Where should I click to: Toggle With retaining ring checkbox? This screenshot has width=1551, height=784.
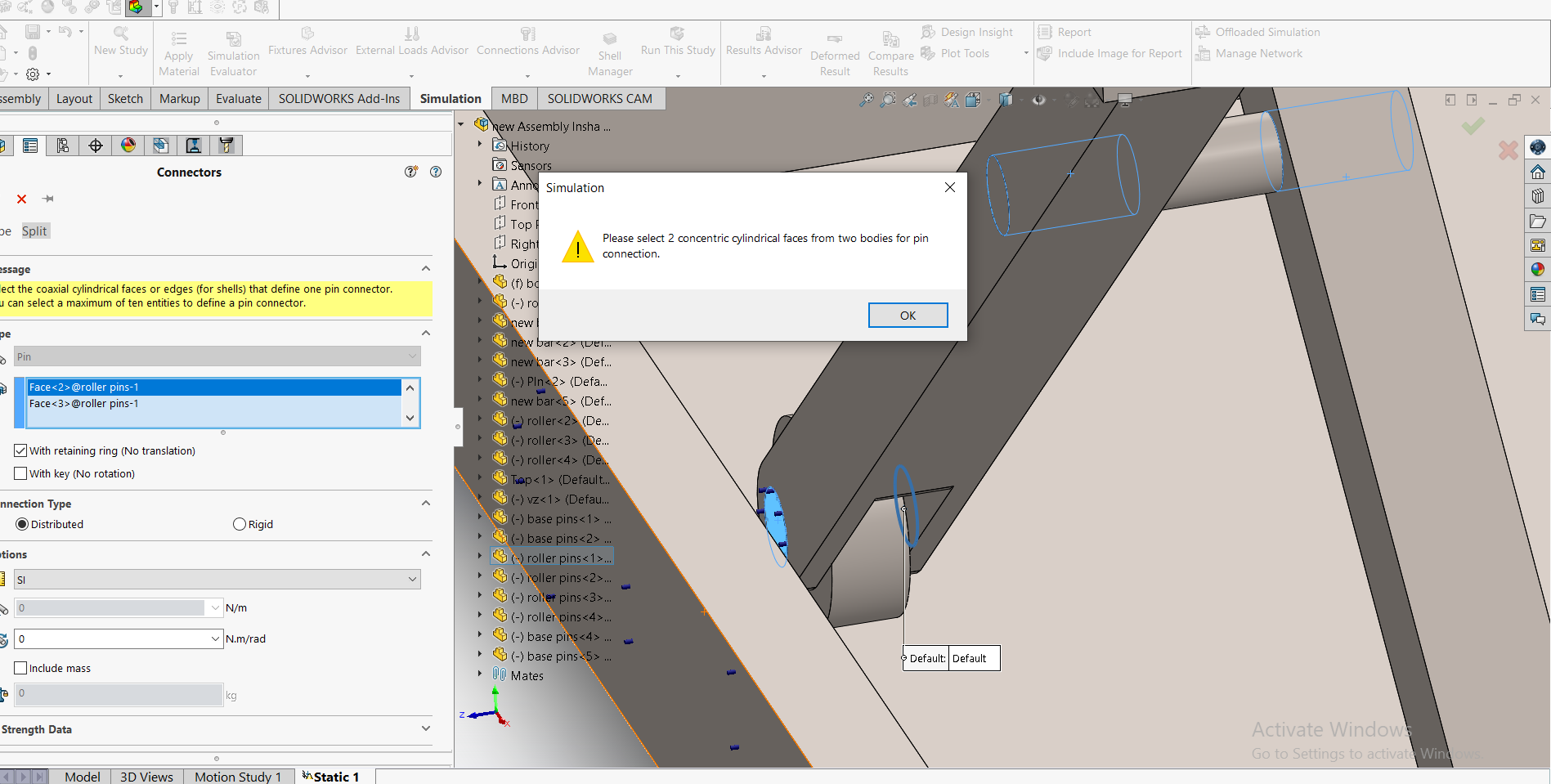click(21, 450)
